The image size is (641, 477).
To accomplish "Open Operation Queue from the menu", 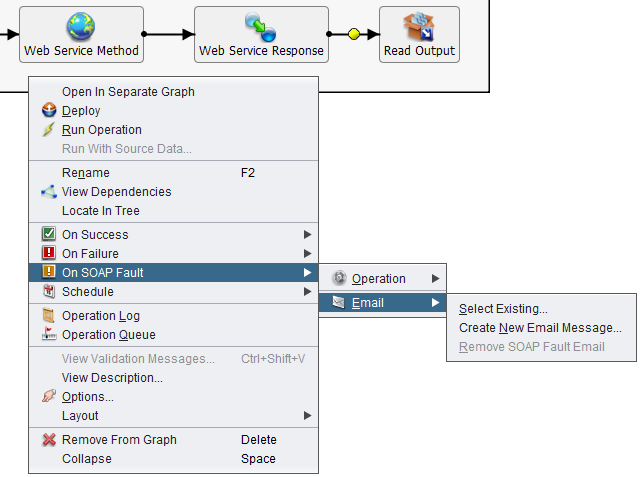I will point(108,335).
